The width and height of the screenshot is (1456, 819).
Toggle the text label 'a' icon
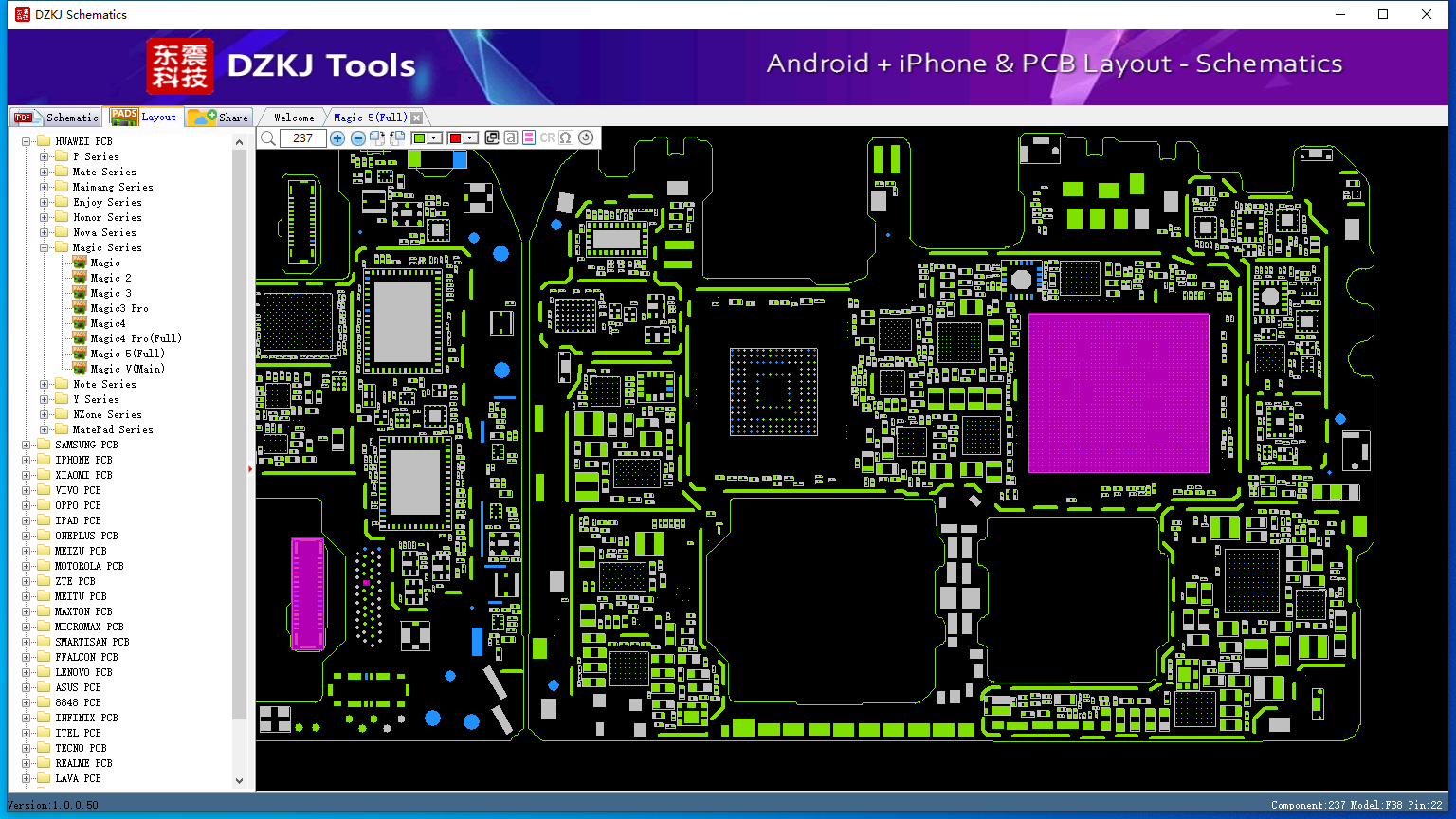click(x=510, y=138)
